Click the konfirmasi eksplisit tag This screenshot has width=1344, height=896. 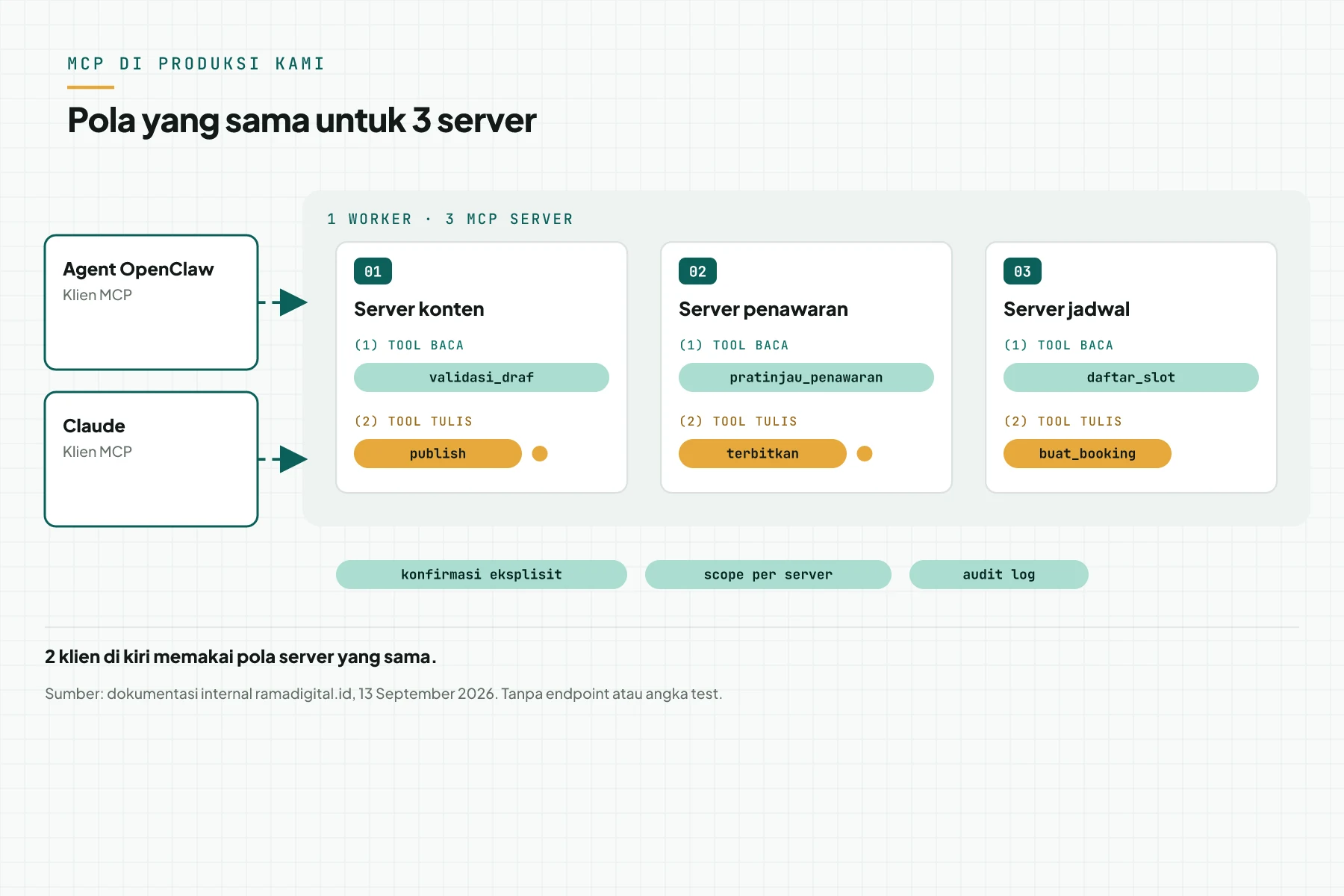[x=482, y=574]
